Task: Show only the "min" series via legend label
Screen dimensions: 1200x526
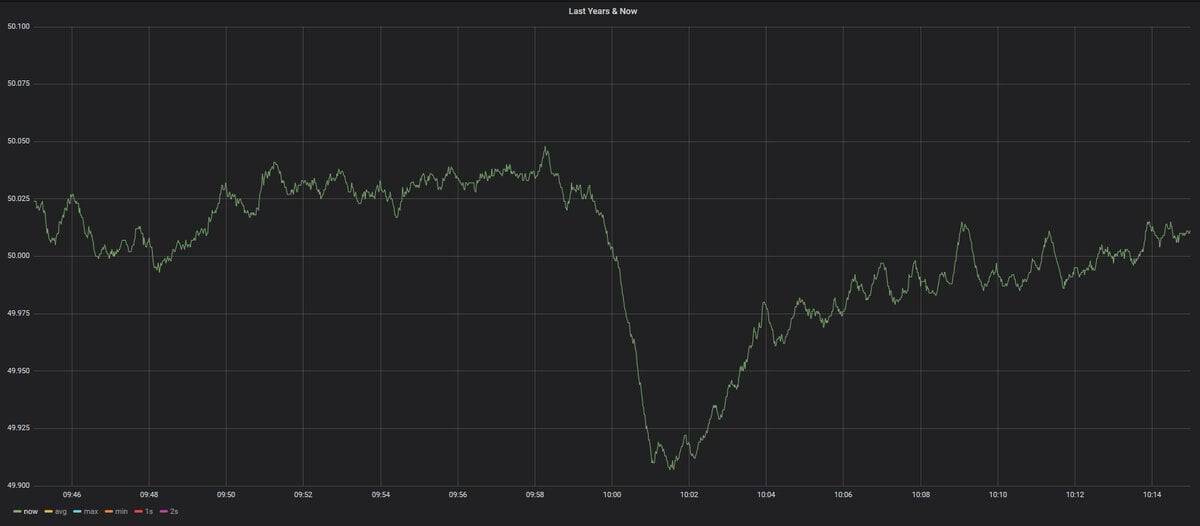Action: (121, 511)
